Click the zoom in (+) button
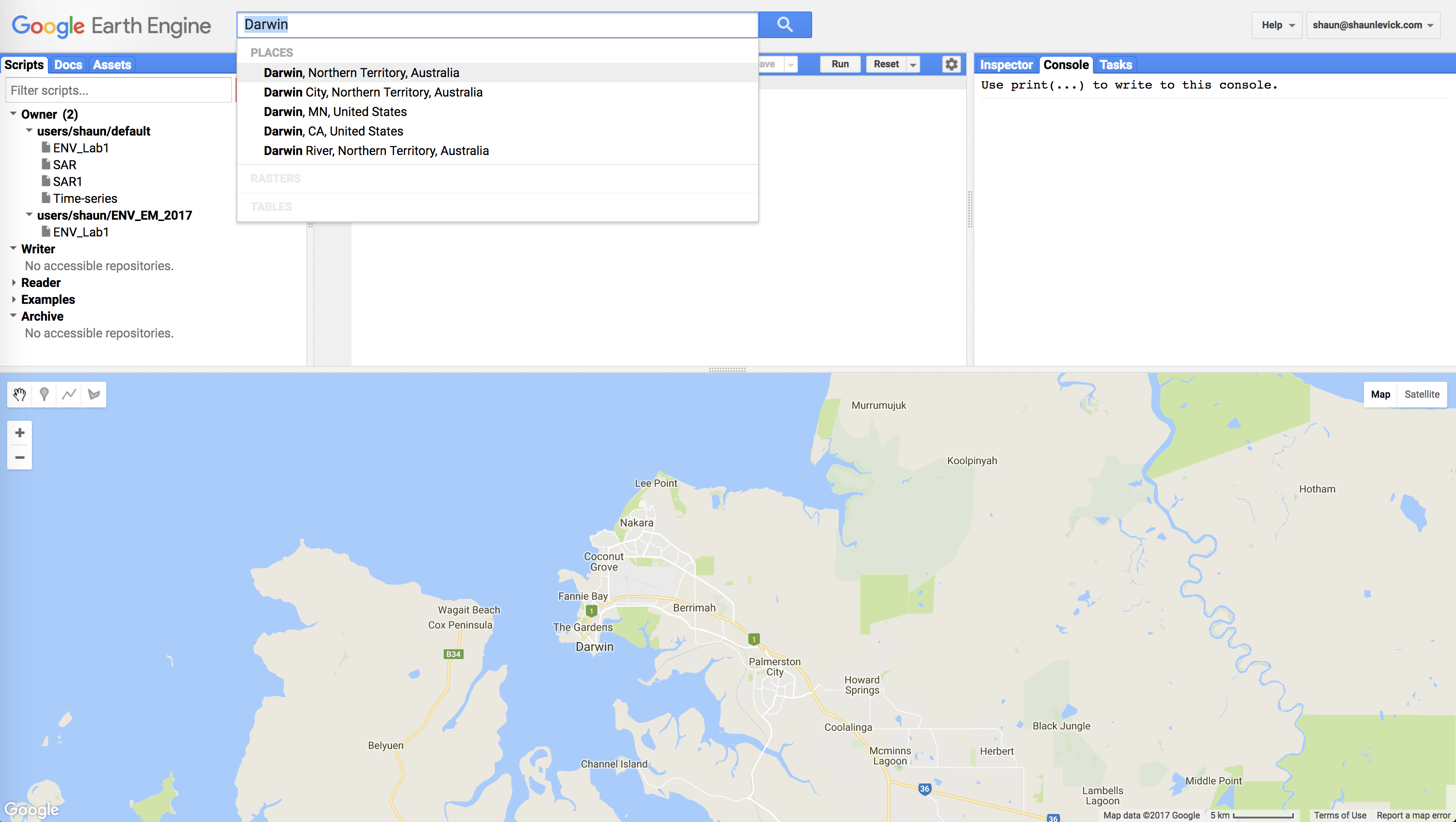The image size is (1456, 822). [x=19, y=432]
